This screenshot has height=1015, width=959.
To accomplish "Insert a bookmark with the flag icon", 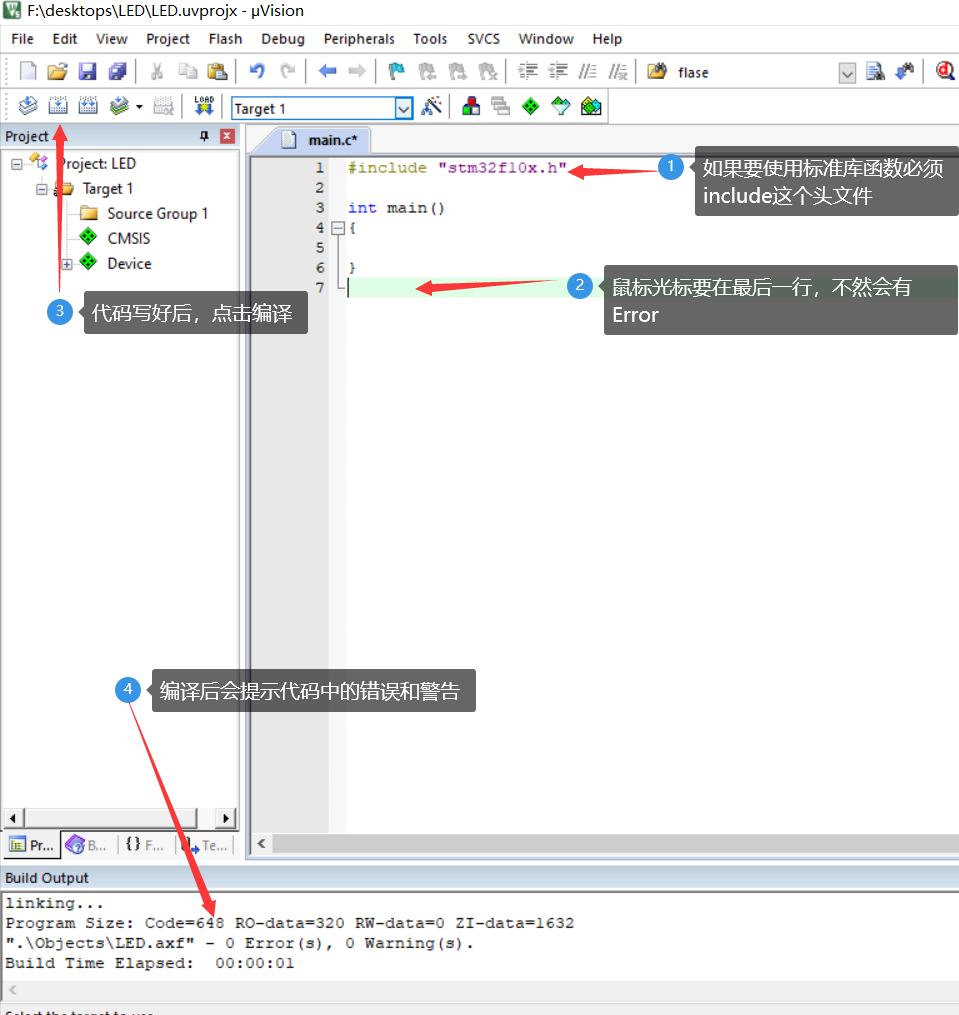I will pos(396,71).
